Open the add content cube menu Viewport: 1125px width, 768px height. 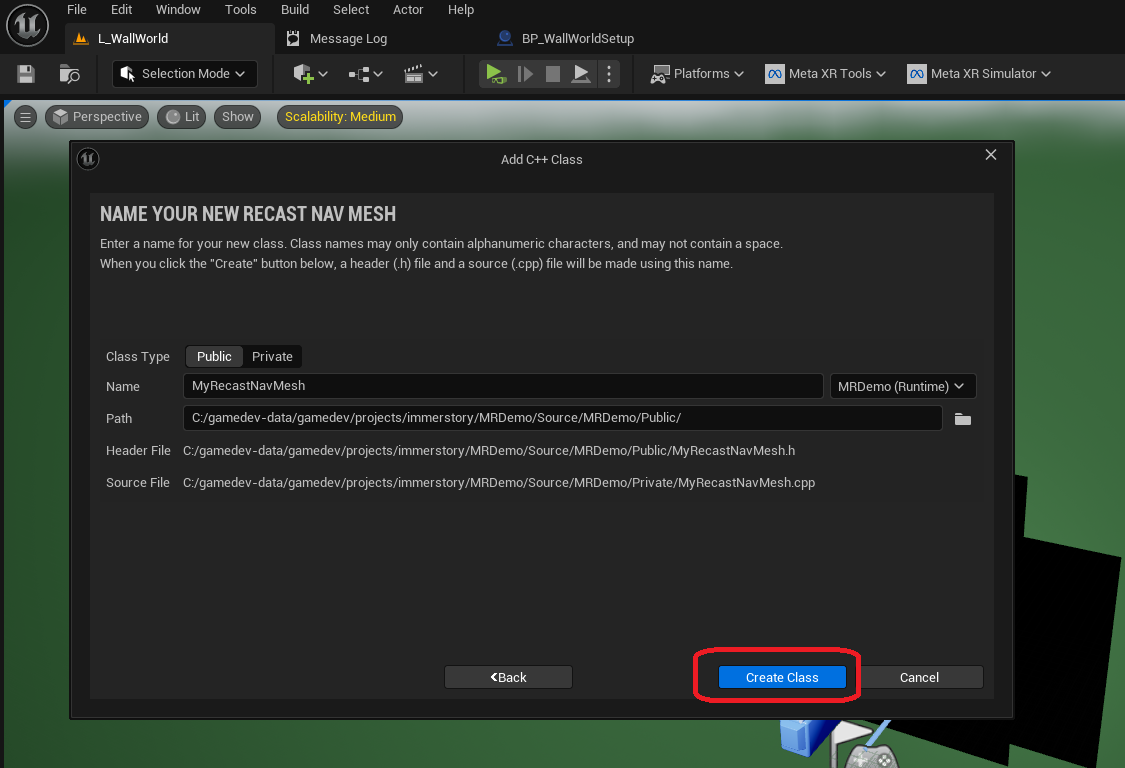click(310, 74)
